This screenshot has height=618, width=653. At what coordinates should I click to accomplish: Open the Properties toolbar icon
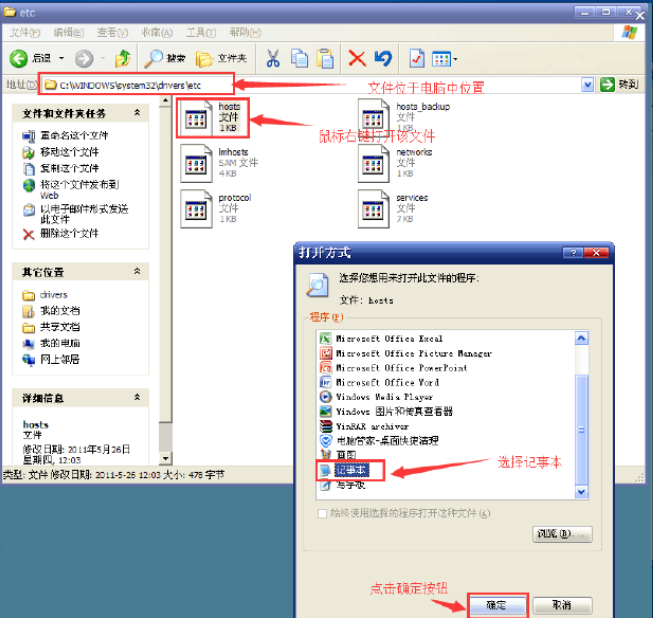coord(416,58)
